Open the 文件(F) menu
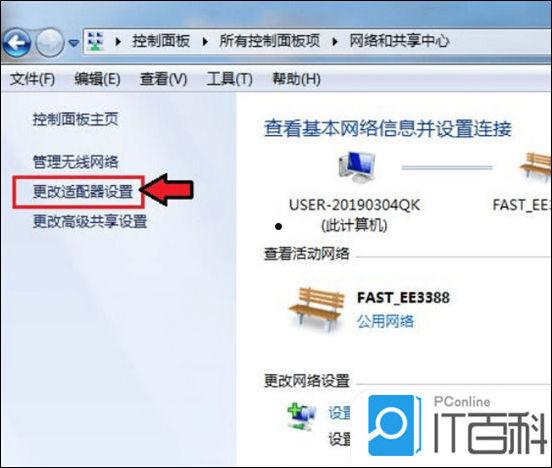 [32, 79]
